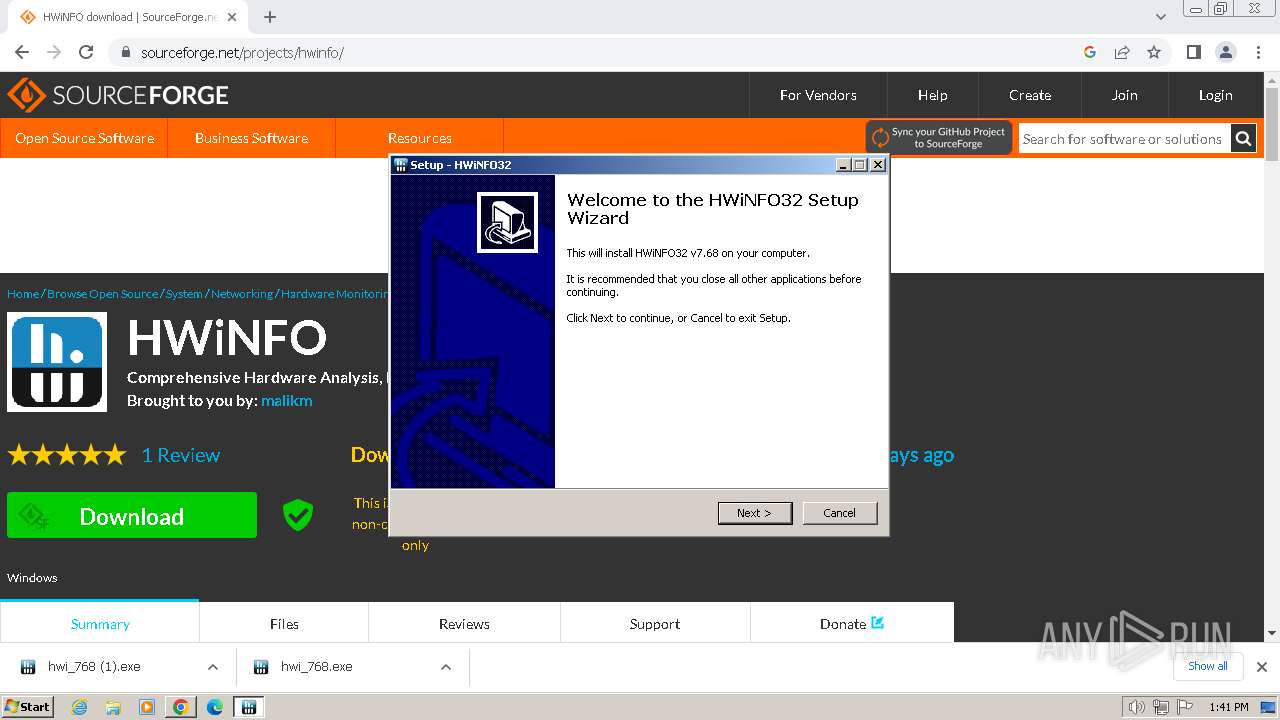Click Login in top navigation

(1215, 95)
